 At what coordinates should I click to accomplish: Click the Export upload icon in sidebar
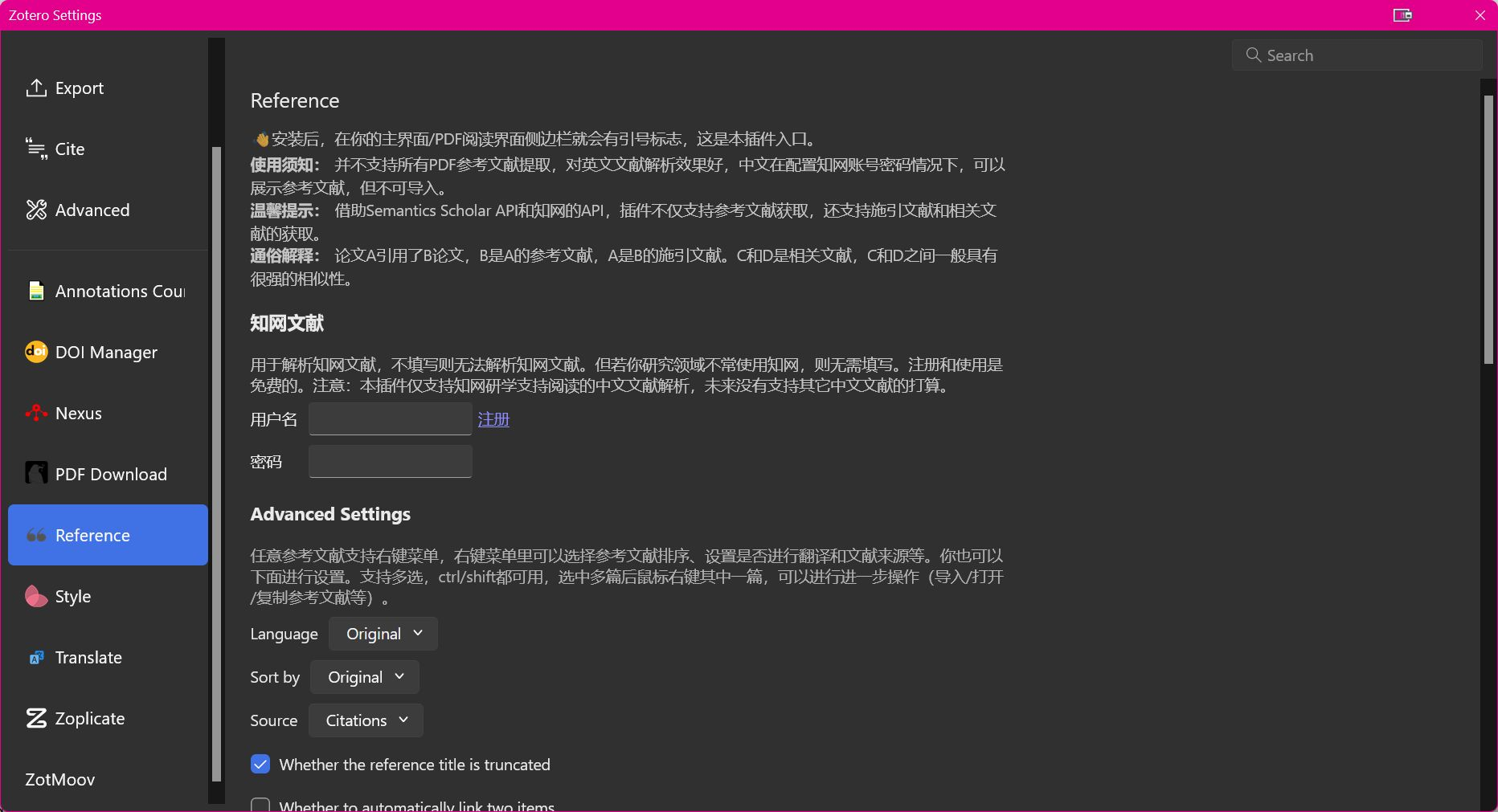pyautogui.click(x=36, y=88)
